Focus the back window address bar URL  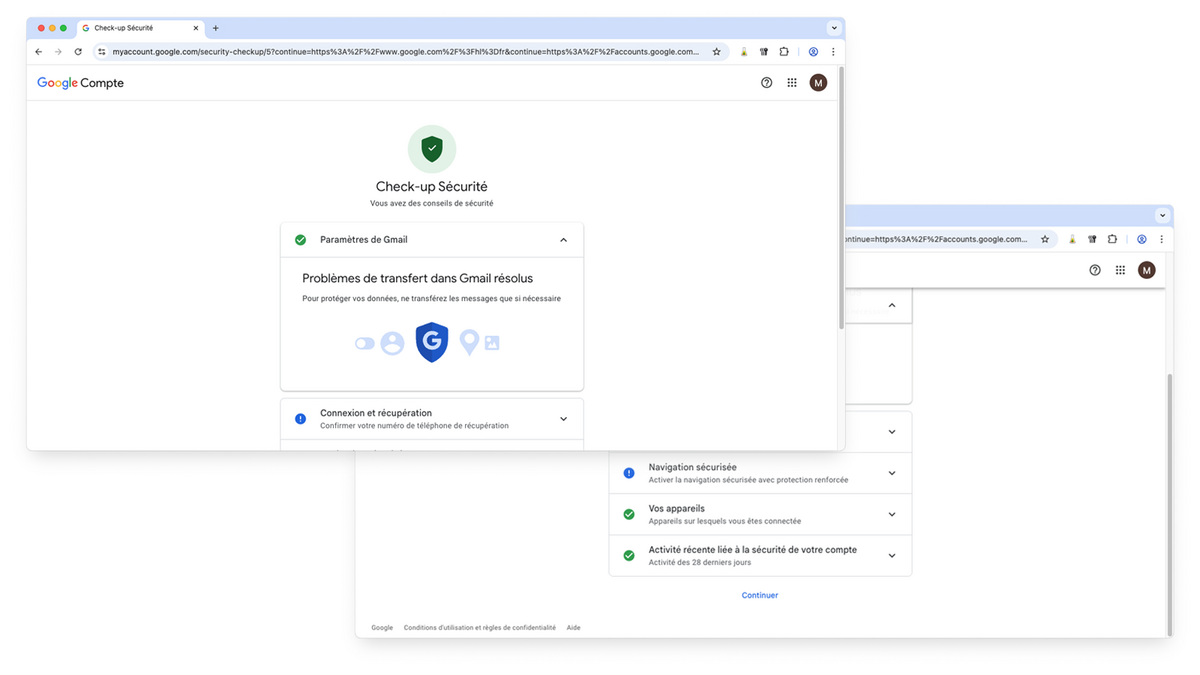[x=936, y=239]
